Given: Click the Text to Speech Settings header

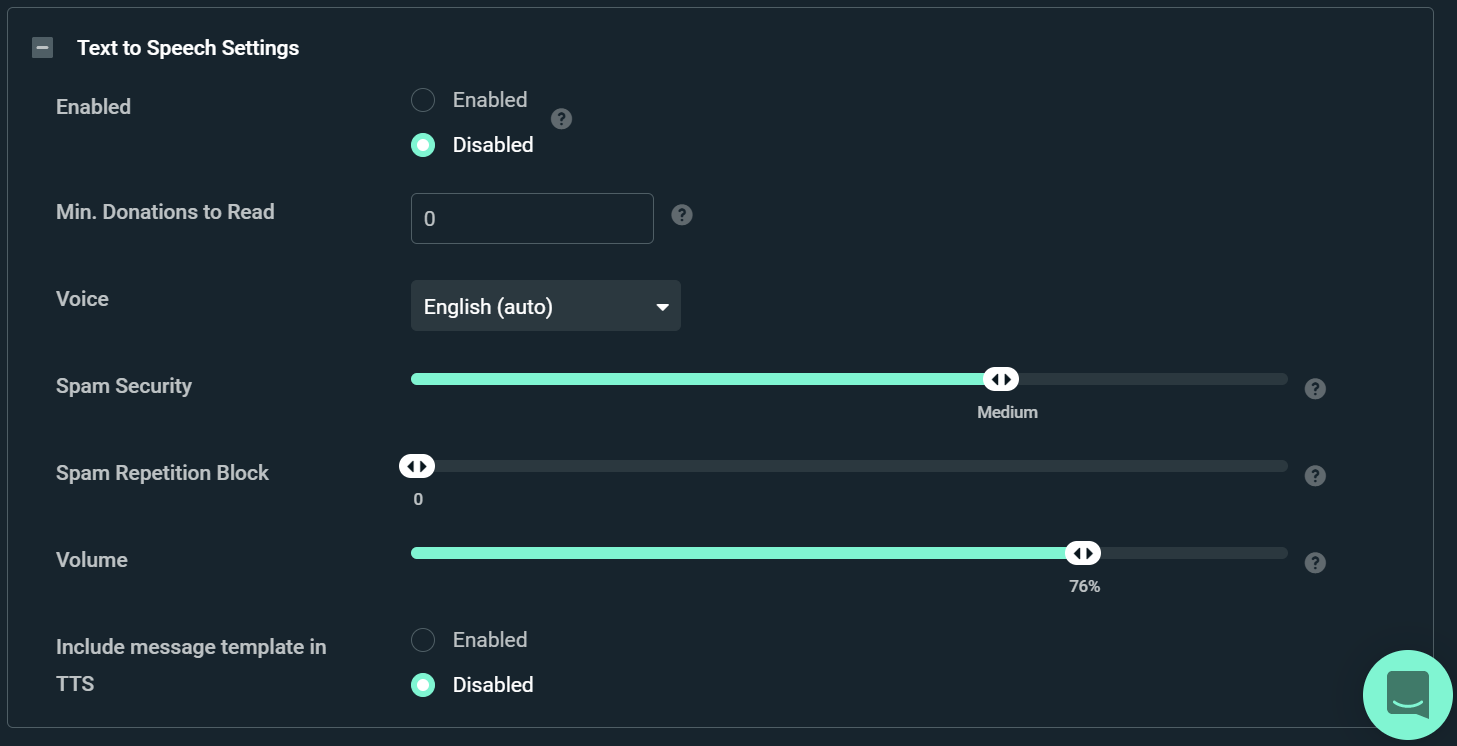Looking at the screenshot, I should click(188, 47).
